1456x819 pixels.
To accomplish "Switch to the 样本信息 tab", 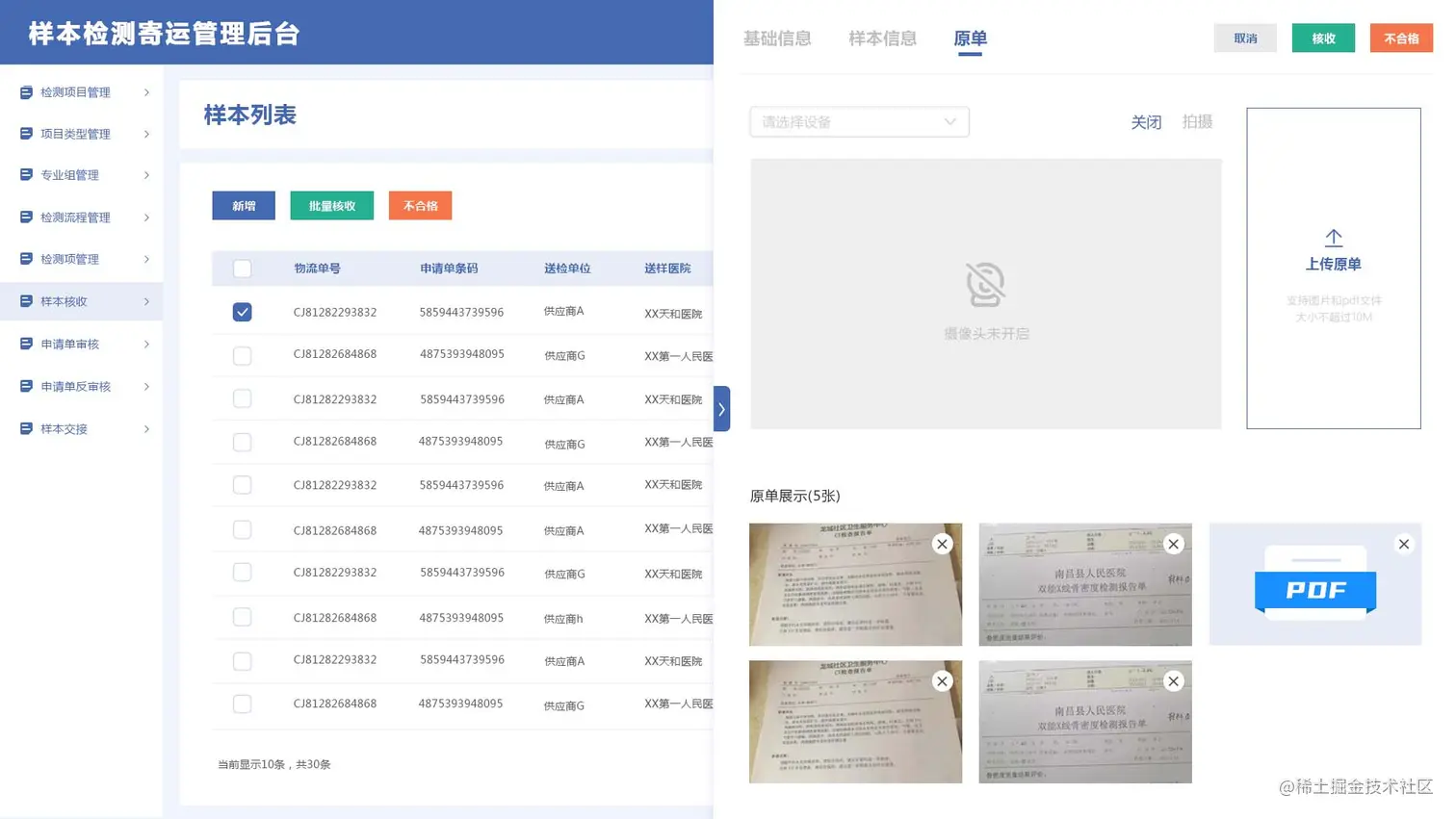I will click(x=882, y=38).
